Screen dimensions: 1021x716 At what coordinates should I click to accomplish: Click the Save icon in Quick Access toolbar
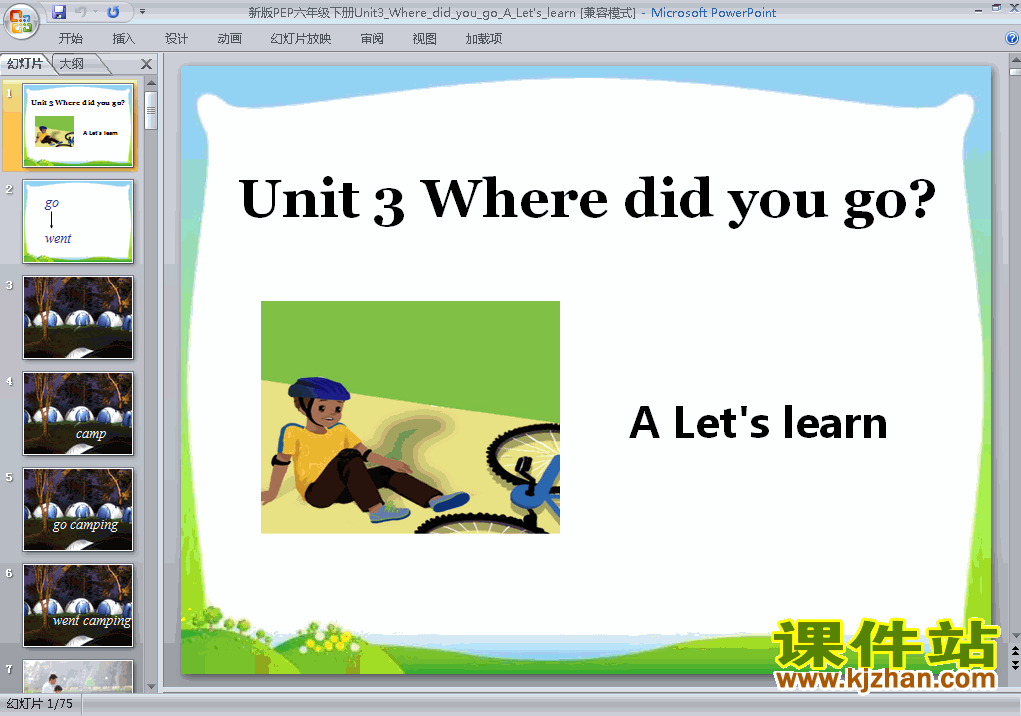pyautogui.click(x=59, y=12)
